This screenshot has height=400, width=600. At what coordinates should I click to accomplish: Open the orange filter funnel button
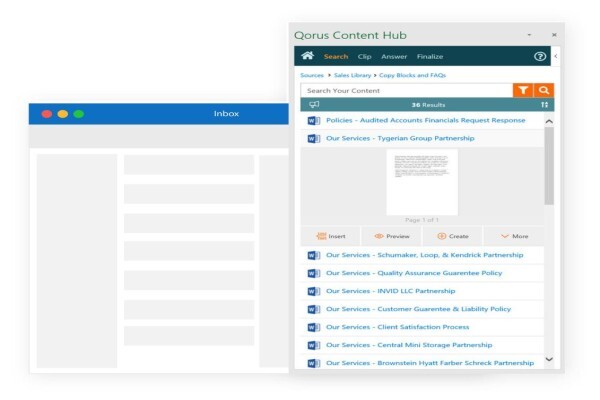(523, 90)
